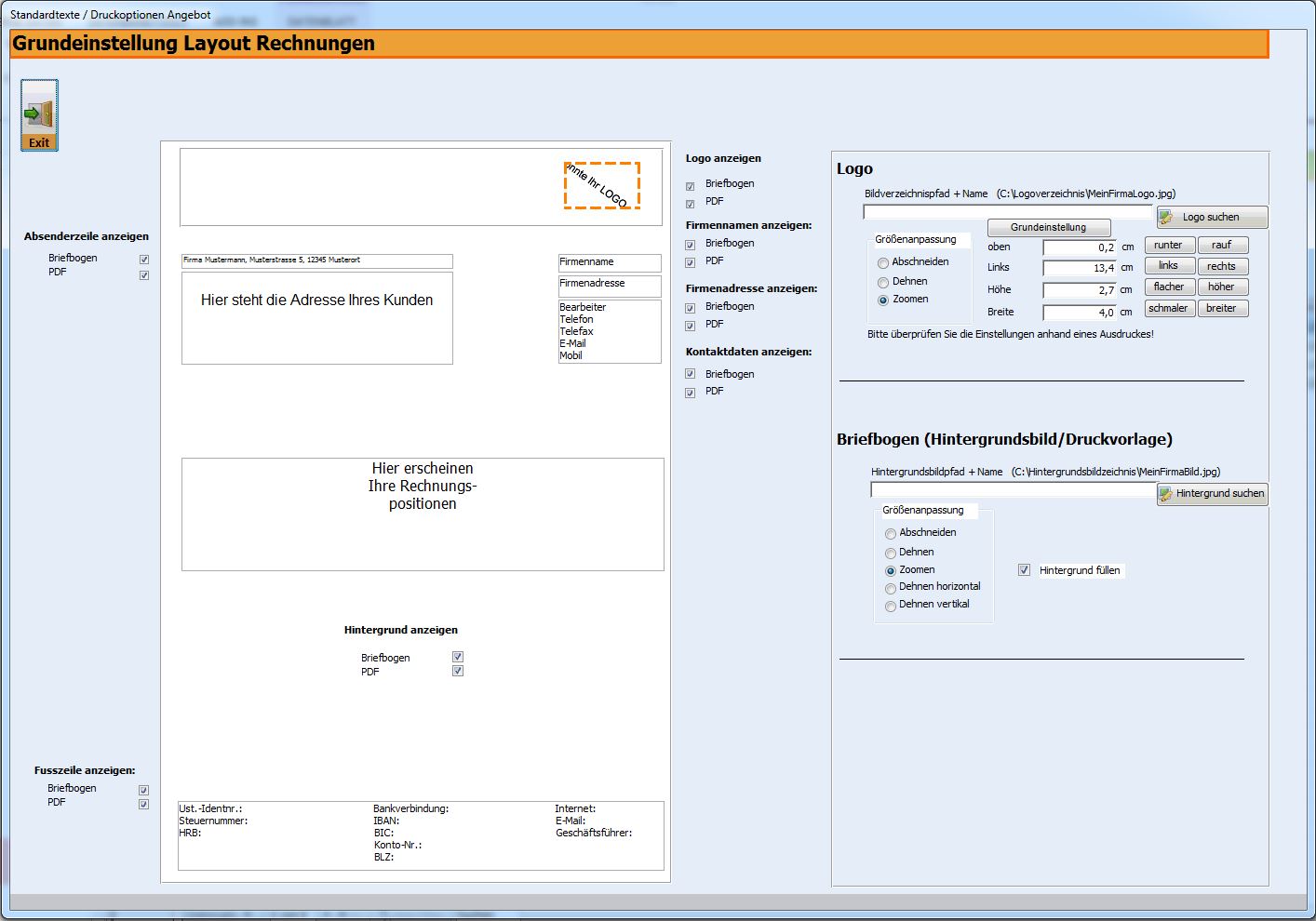Select Dehnen horizontal radio option
Viewport: 1316px width, 921px height.
pos(891,588)
